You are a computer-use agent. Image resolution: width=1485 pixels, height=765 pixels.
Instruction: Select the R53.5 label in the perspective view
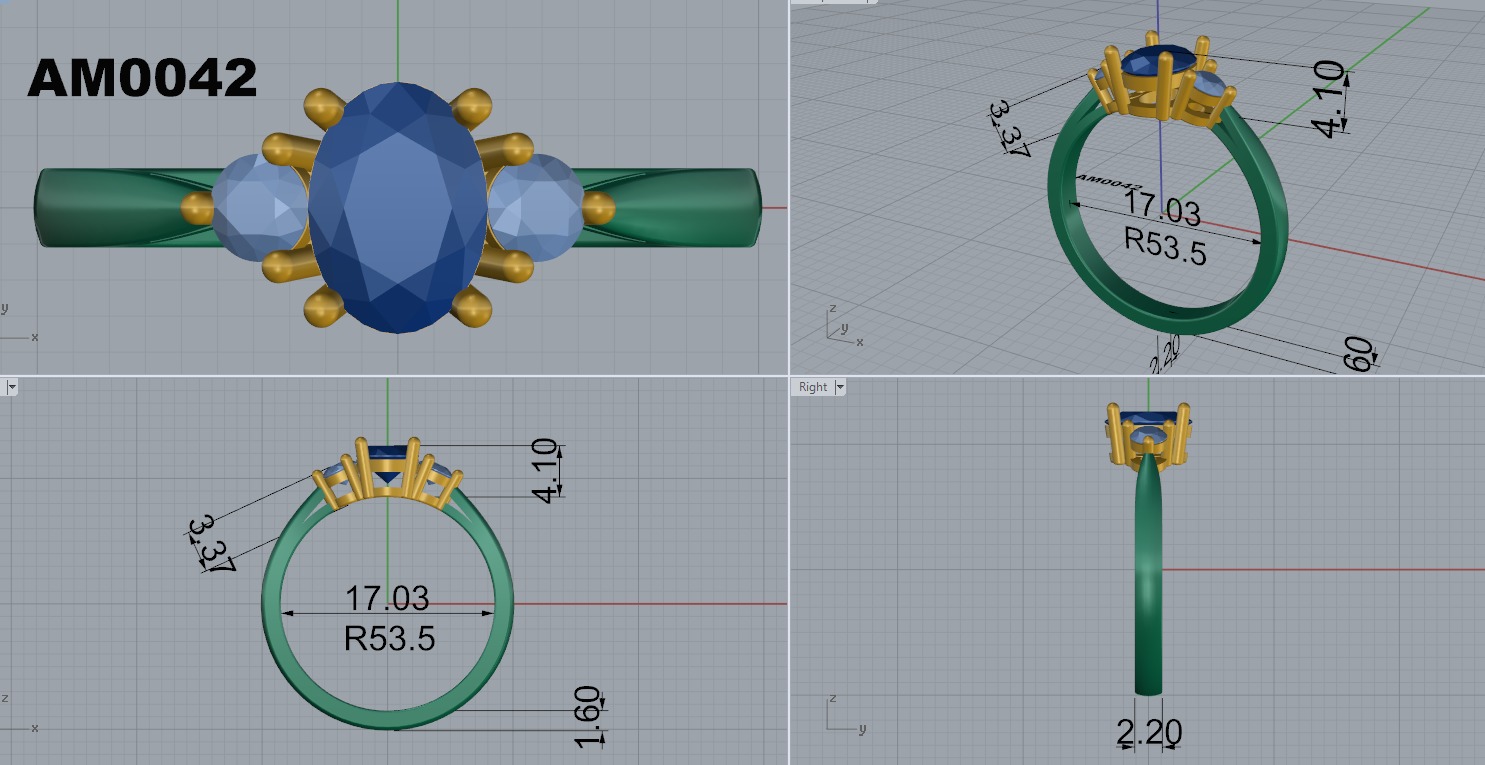click(x=1166, y=245)
